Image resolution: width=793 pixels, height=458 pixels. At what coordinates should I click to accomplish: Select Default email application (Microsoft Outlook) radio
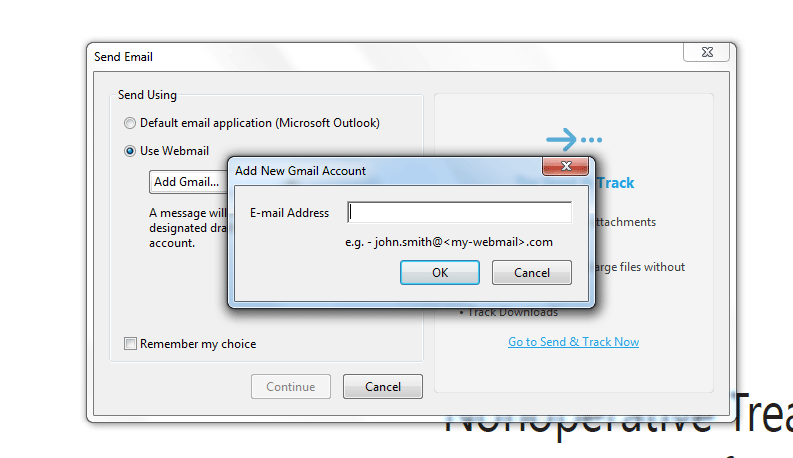[x=130, y=123]
